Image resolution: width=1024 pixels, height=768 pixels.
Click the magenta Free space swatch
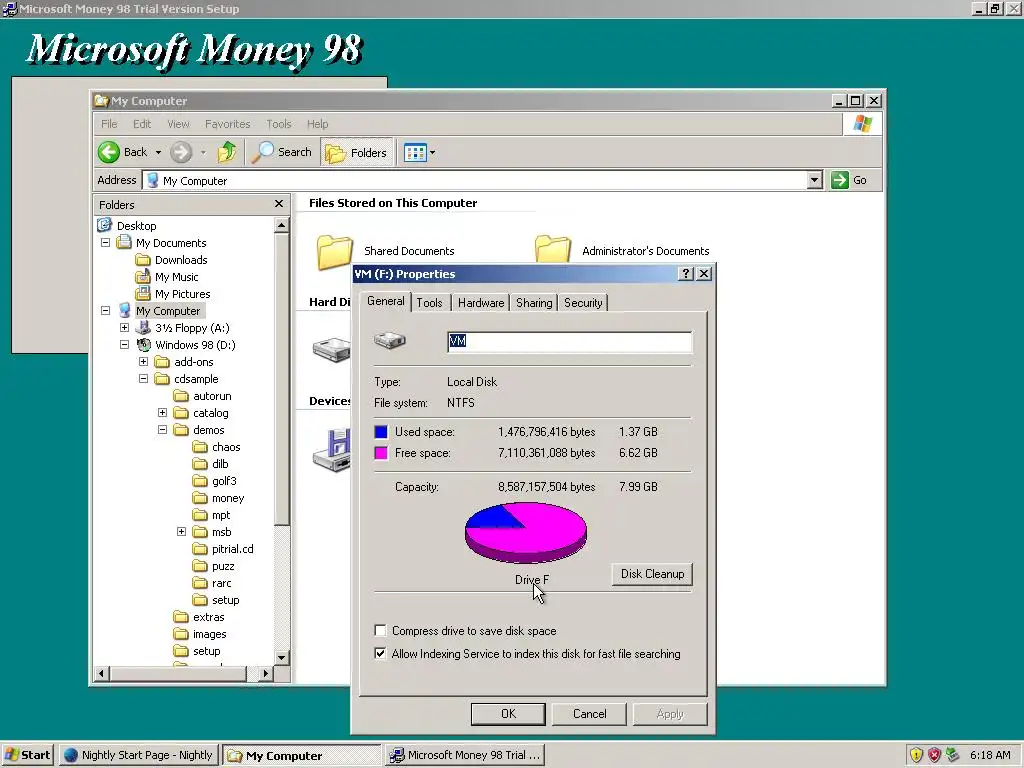(381, 453)
